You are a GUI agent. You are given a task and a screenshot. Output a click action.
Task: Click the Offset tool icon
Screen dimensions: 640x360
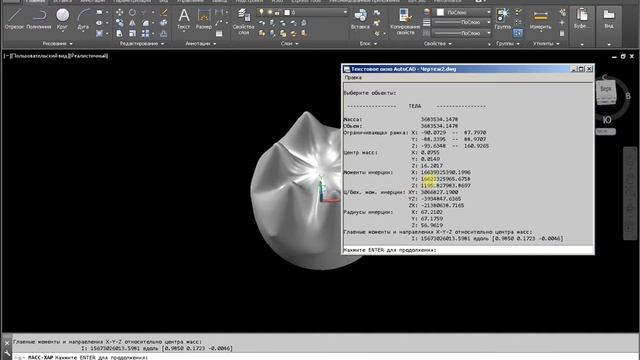(x=164, y=34)
